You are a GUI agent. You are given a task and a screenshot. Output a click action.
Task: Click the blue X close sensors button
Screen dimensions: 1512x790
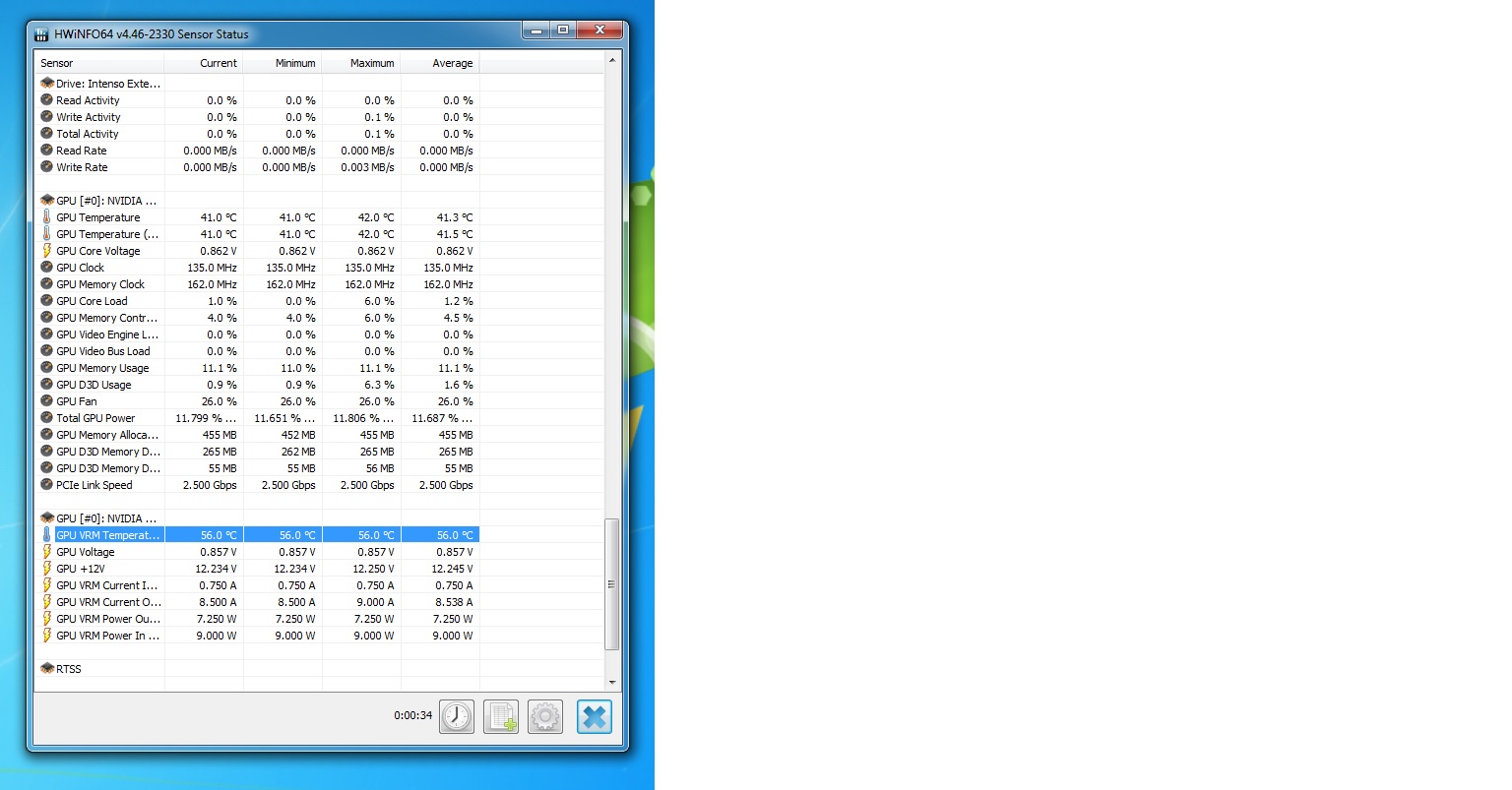[x=595, y=716]
